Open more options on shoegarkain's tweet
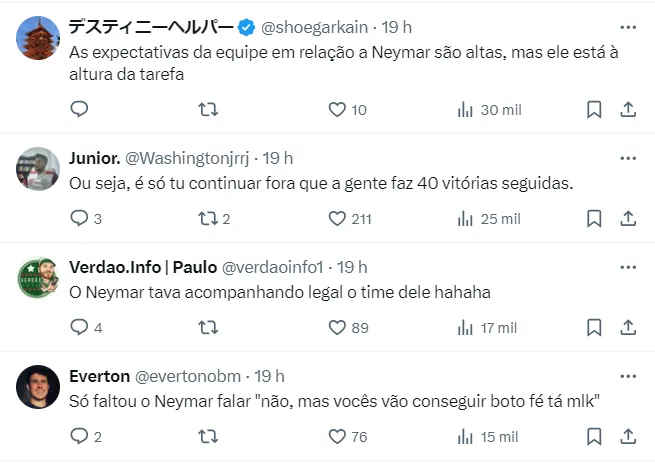Viewport: 655px width, 464px height. point(627,26)
